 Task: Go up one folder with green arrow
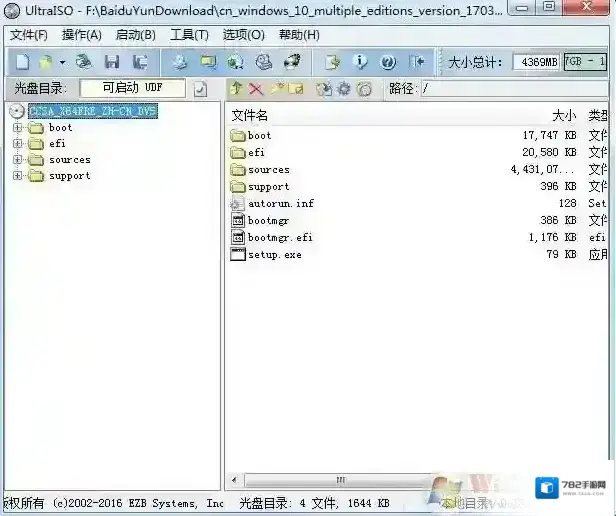point(236,89)
